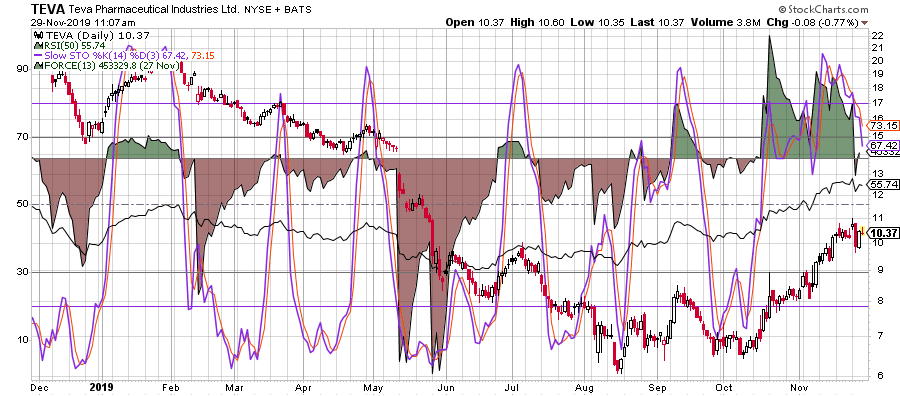Click the 10 label on the left axis

coord(23,340)
